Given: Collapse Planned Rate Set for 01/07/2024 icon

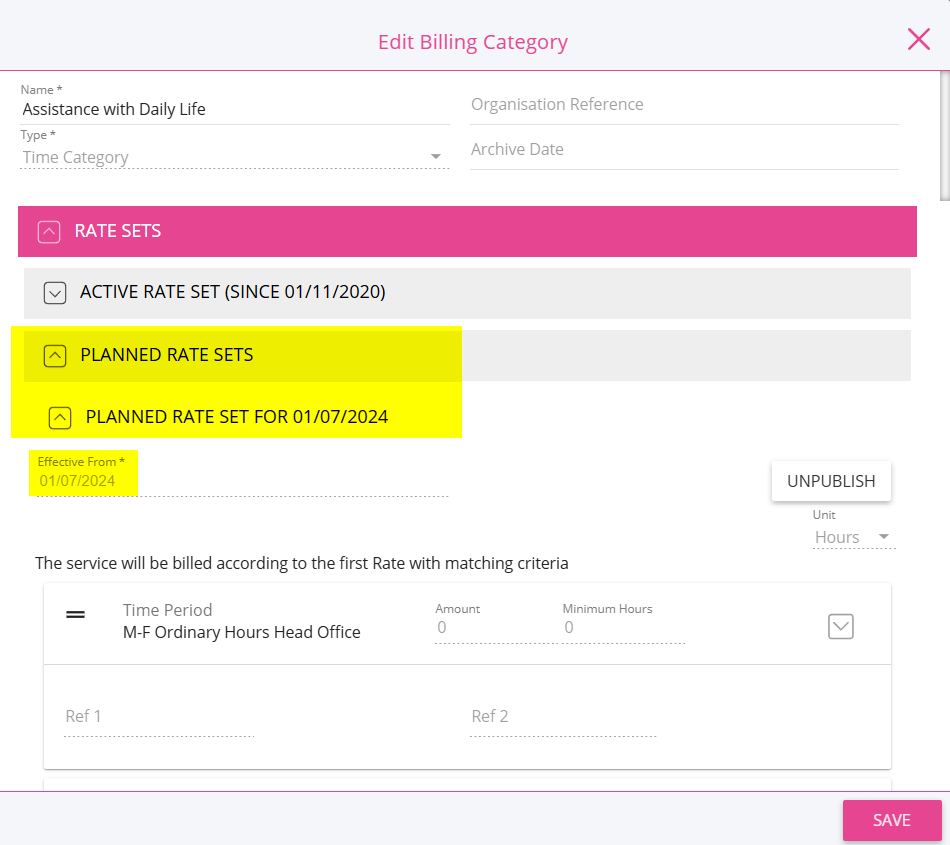Looking at the screenshot, I should [60, 418].
